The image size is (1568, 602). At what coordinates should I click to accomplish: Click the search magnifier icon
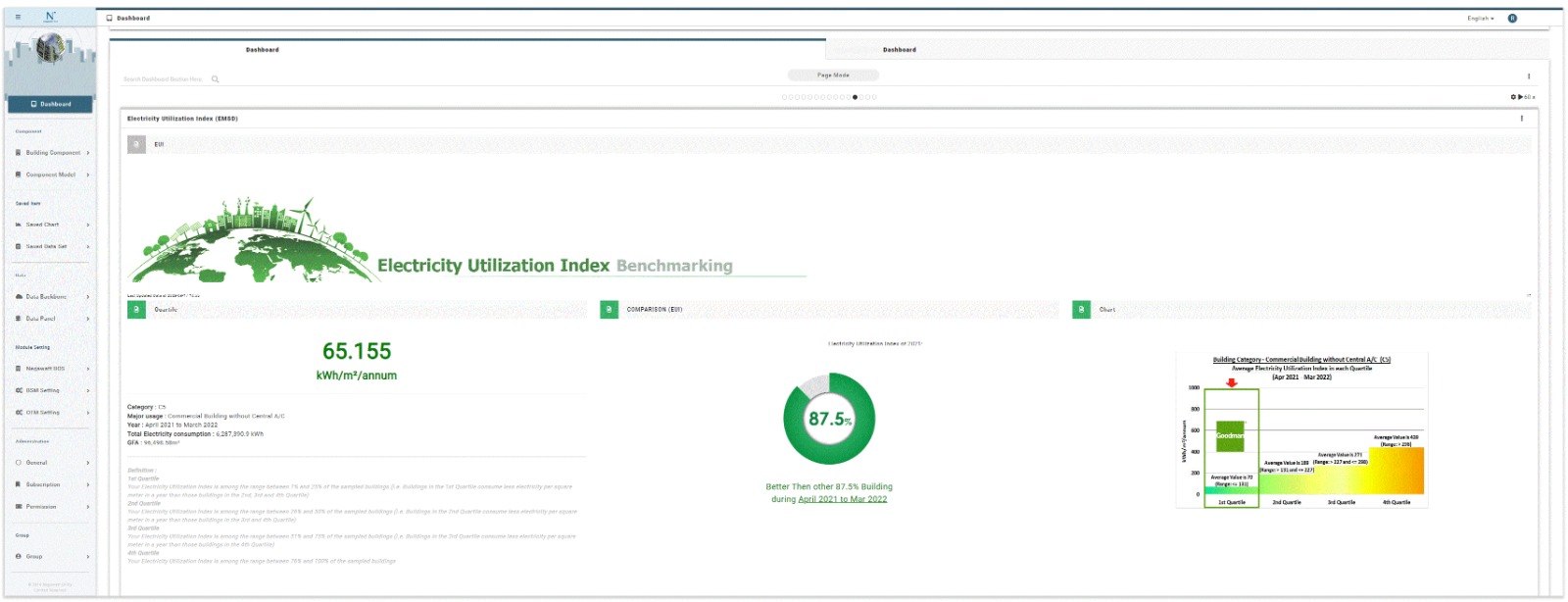(216, 79)
